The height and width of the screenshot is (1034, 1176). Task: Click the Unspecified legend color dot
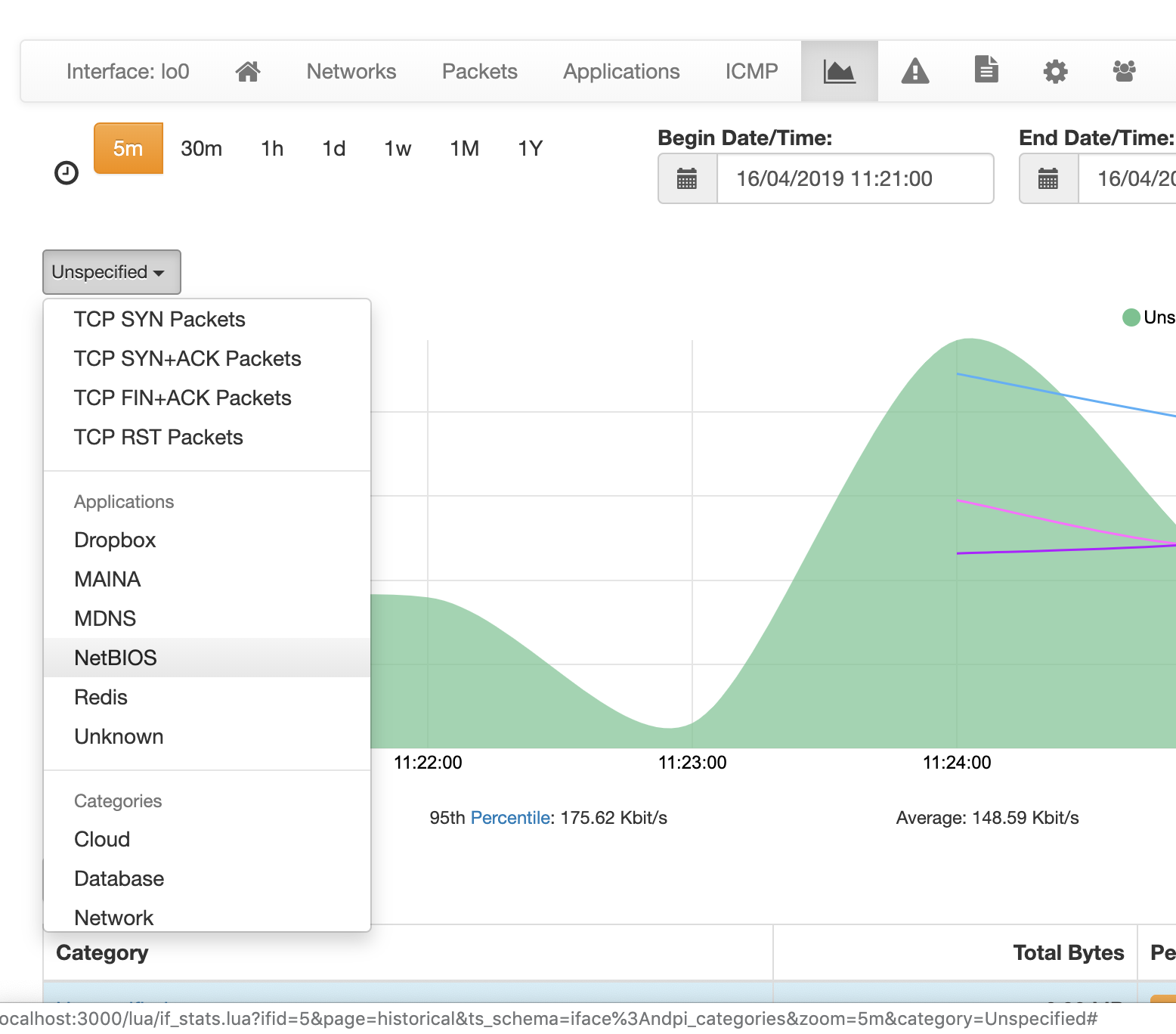coord(1131,317)
